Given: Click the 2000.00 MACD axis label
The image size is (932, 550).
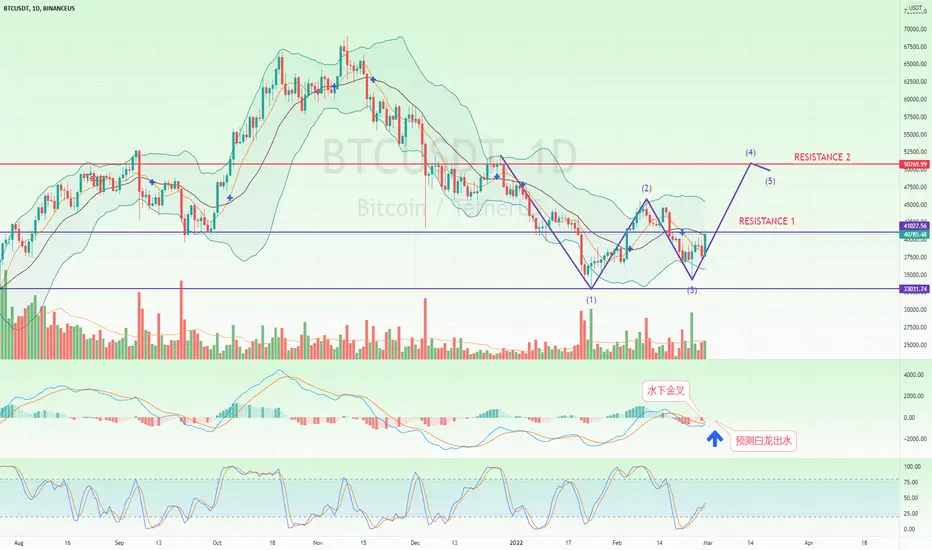Looking at the screenshot, I should point(914,397).
